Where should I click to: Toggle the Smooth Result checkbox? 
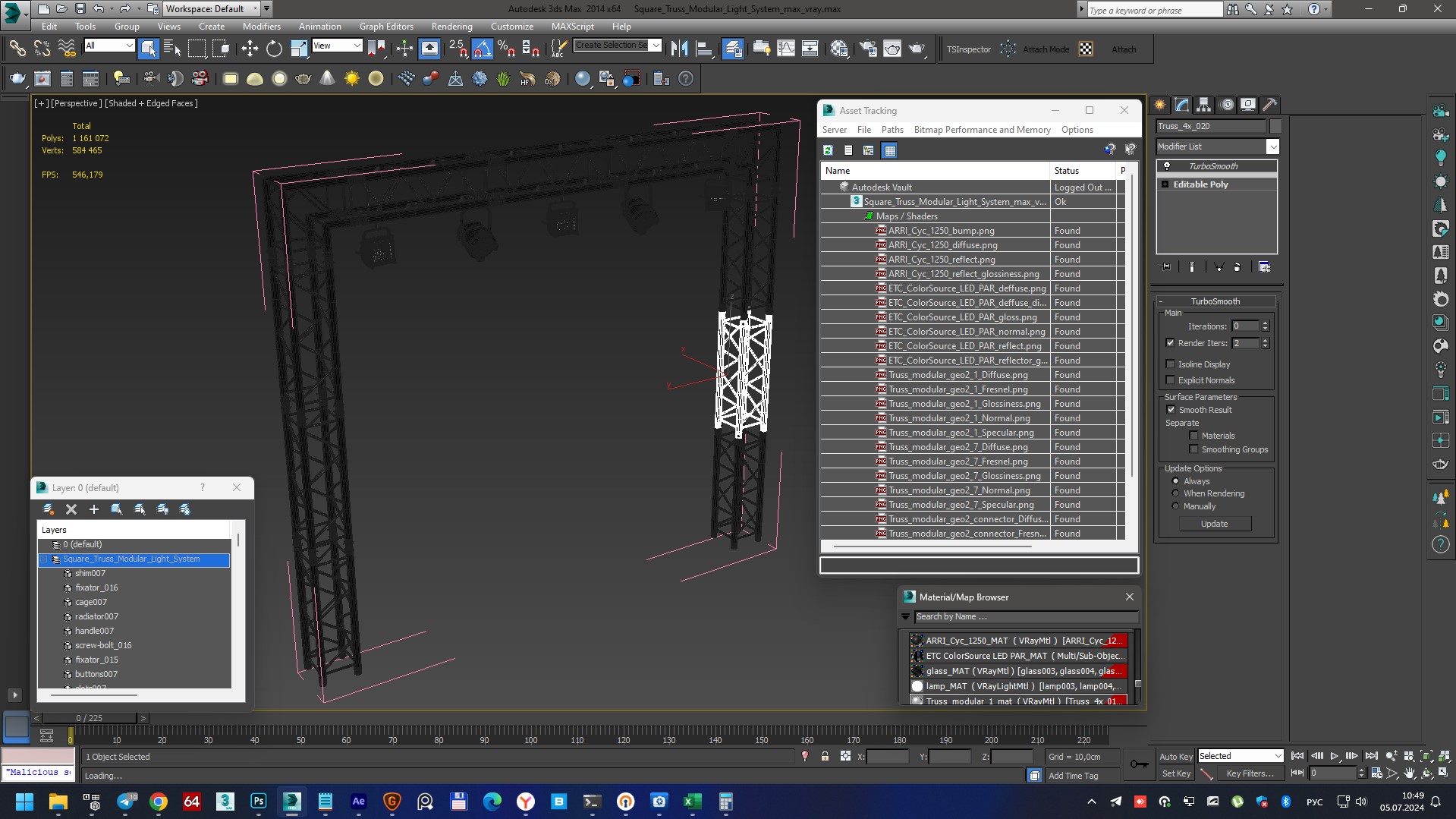(x=1171, y=410)
